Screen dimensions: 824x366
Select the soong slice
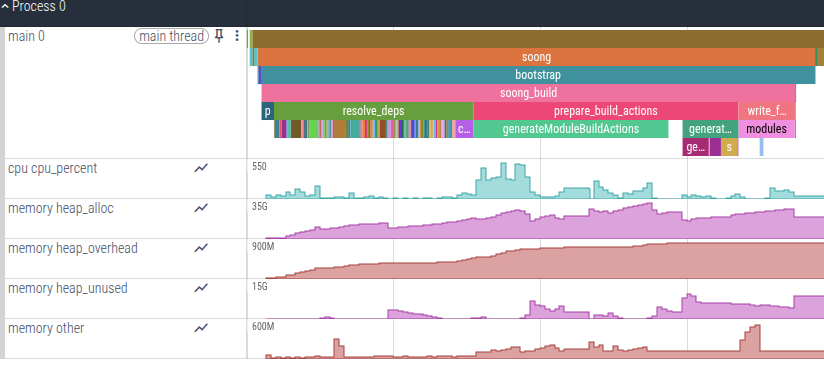point(536,57)
